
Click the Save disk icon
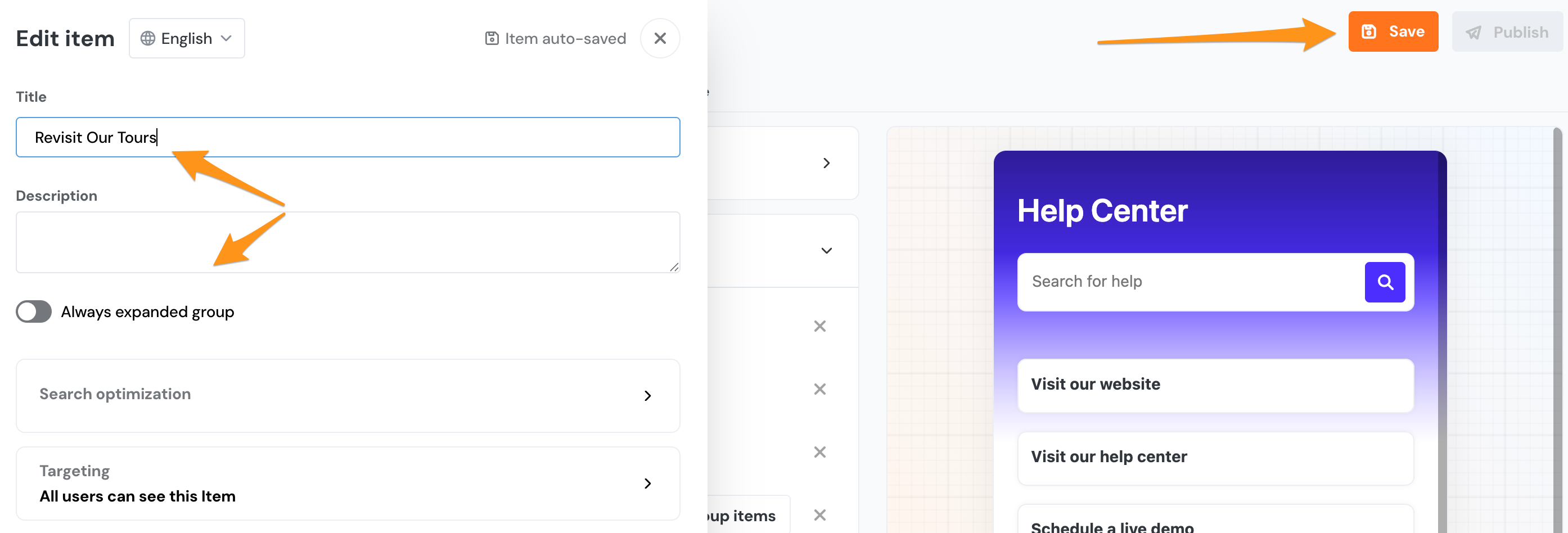tap(1368, 31)
